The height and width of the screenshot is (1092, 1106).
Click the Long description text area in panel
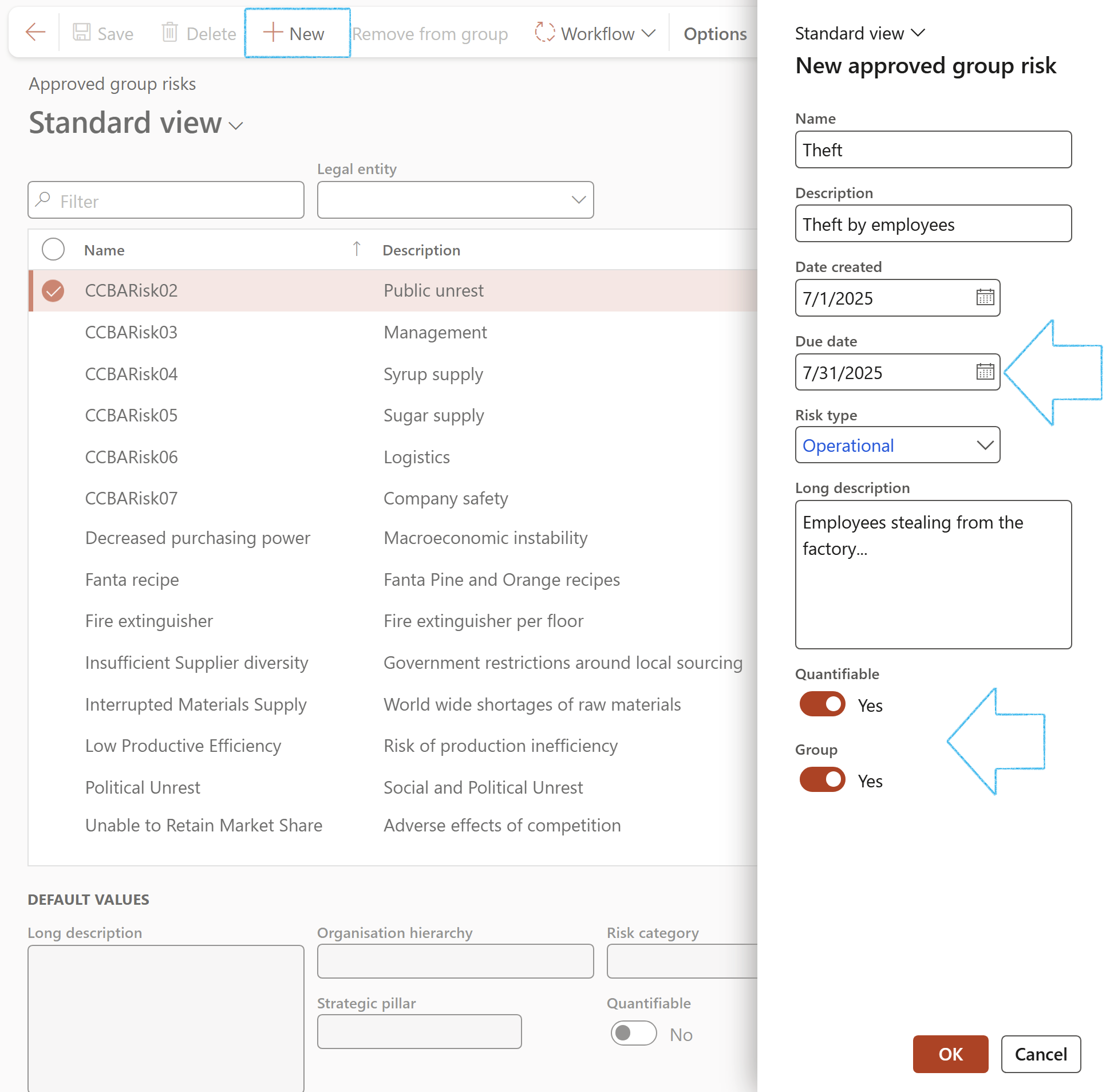(933, 574)
